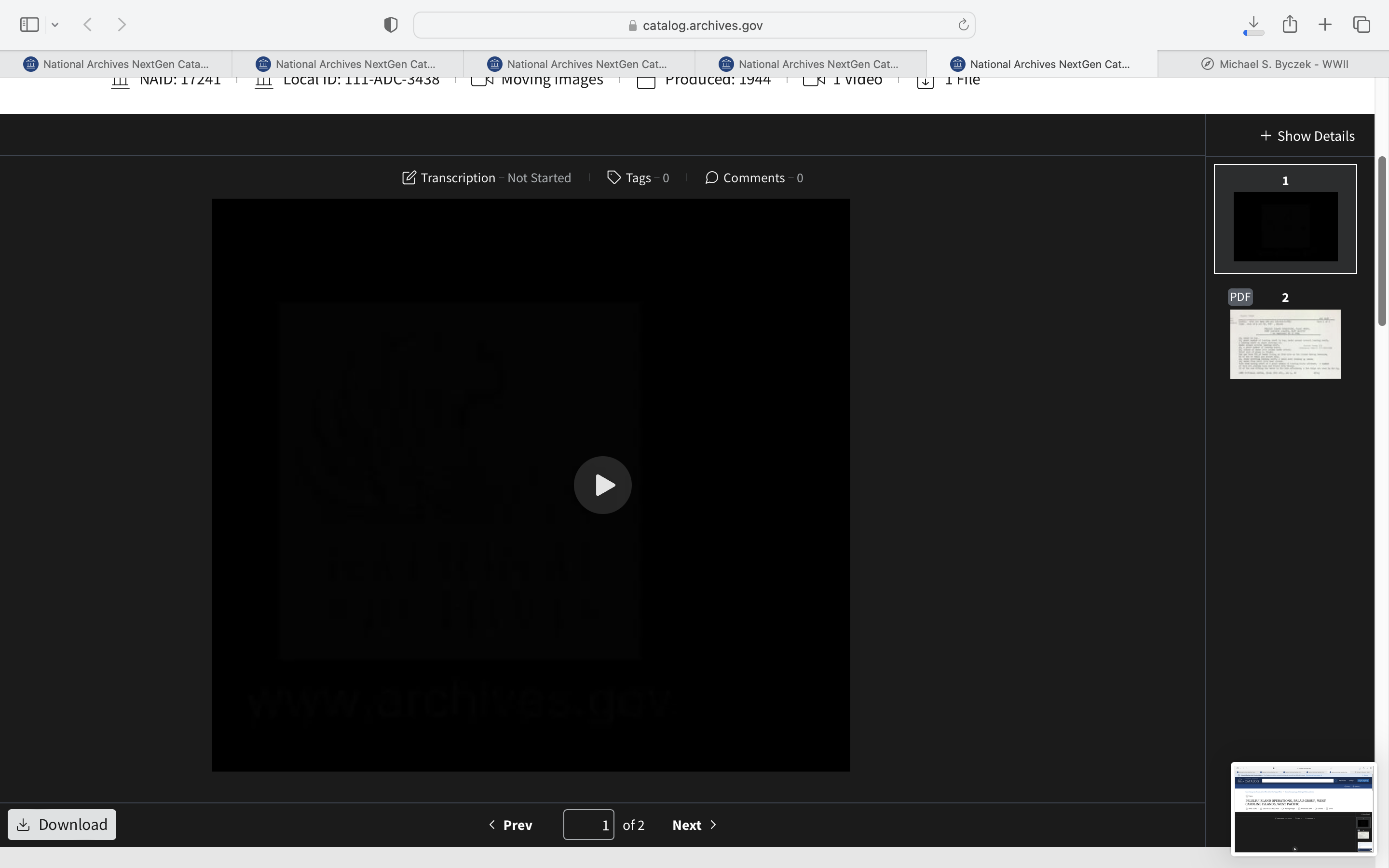Open Tags section
This screenshot has width=1389, height=868.
coord(638,178)
